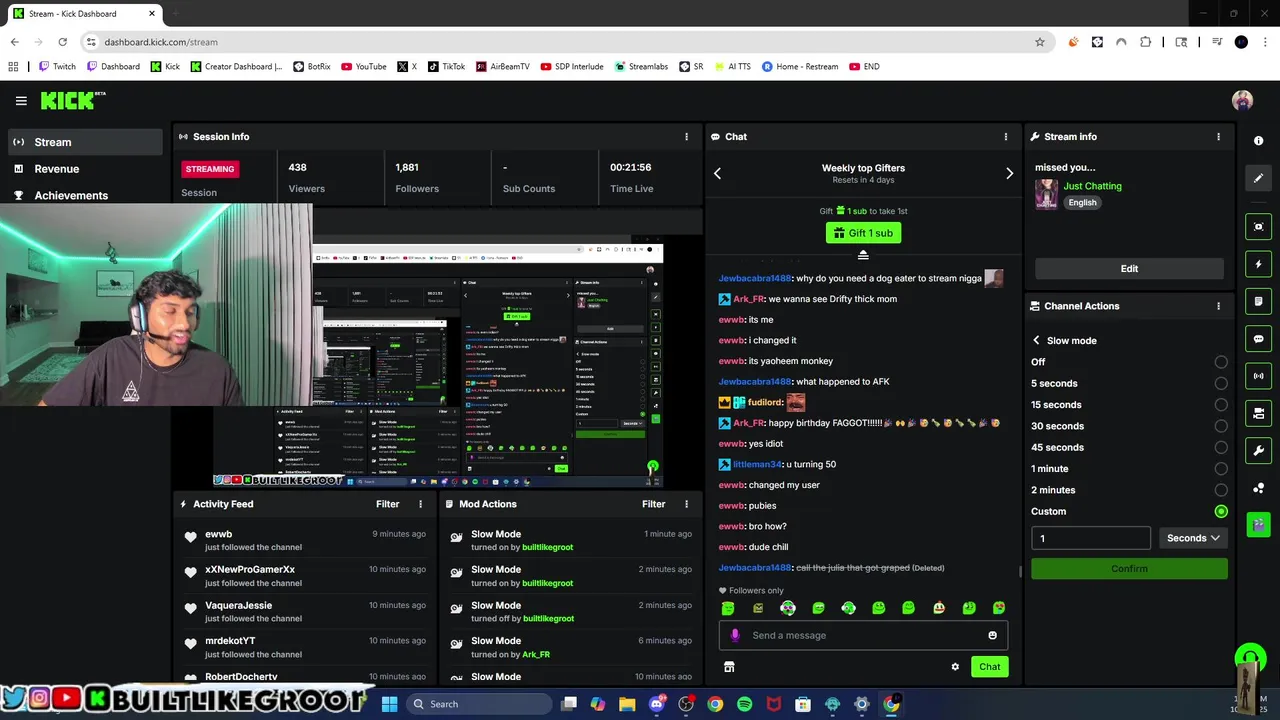
Task: Toggle the document icon in the right sidebar
Action: pyautogui.click(x=1258, y=301)
